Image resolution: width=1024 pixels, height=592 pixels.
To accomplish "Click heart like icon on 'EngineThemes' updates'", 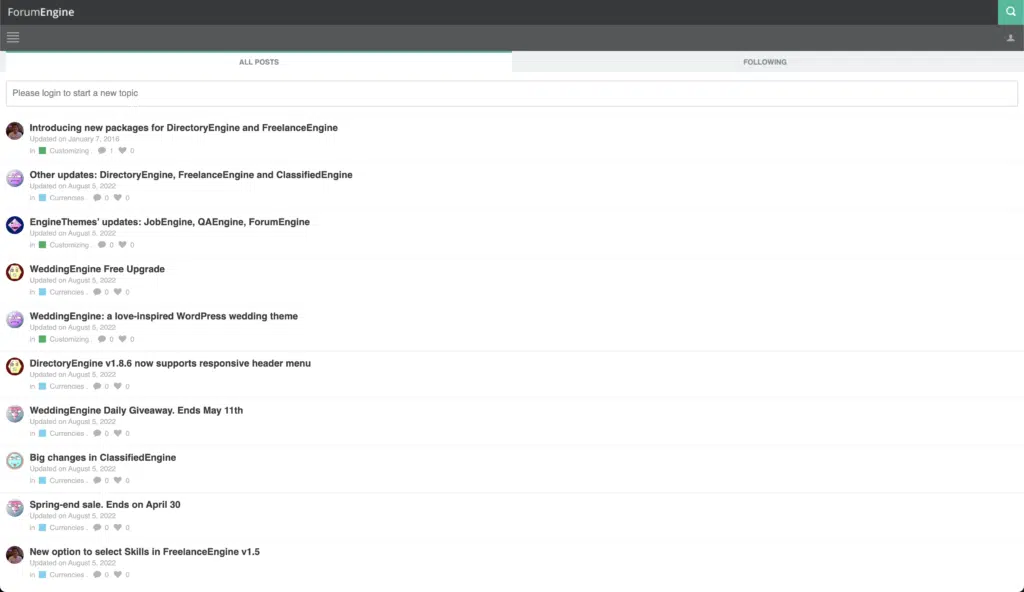I will point(122,244).
